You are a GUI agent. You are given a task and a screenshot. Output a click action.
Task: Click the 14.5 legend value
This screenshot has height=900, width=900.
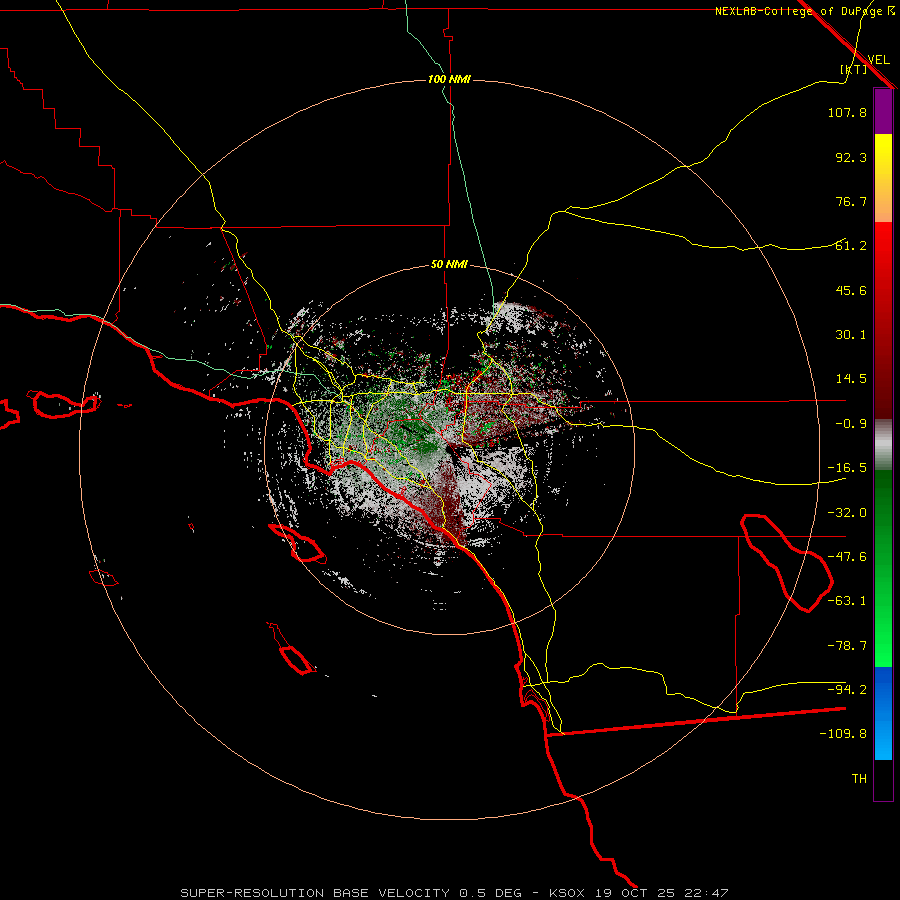(x=851, y=379)
